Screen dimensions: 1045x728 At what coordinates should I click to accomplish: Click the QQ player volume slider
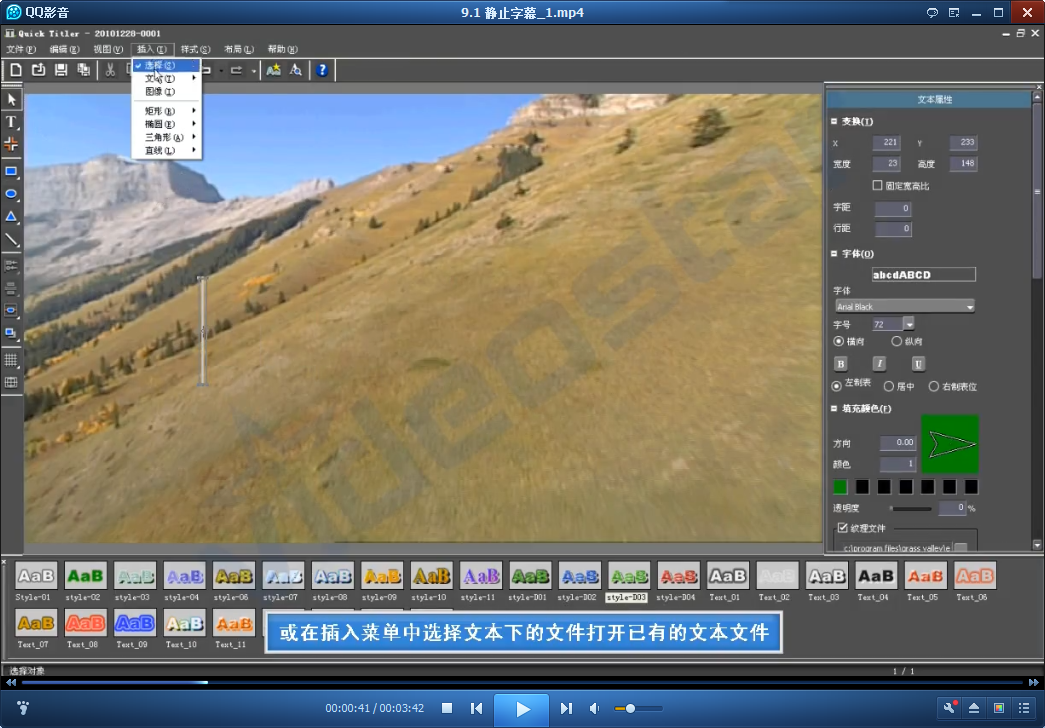638,708
